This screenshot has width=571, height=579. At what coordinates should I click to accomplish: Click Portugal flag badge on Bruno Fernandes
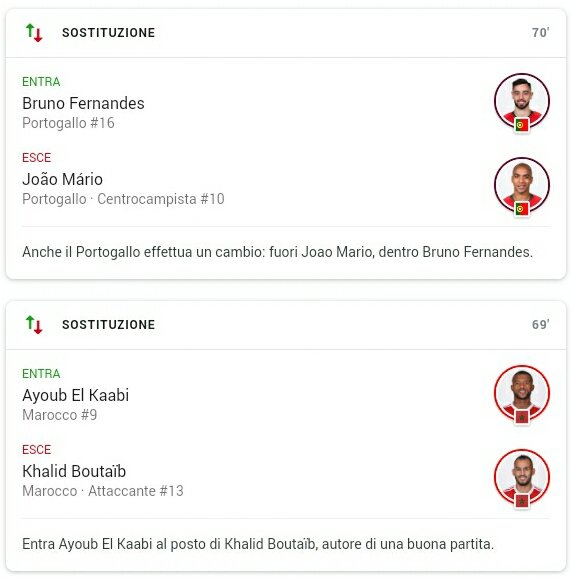522,125
